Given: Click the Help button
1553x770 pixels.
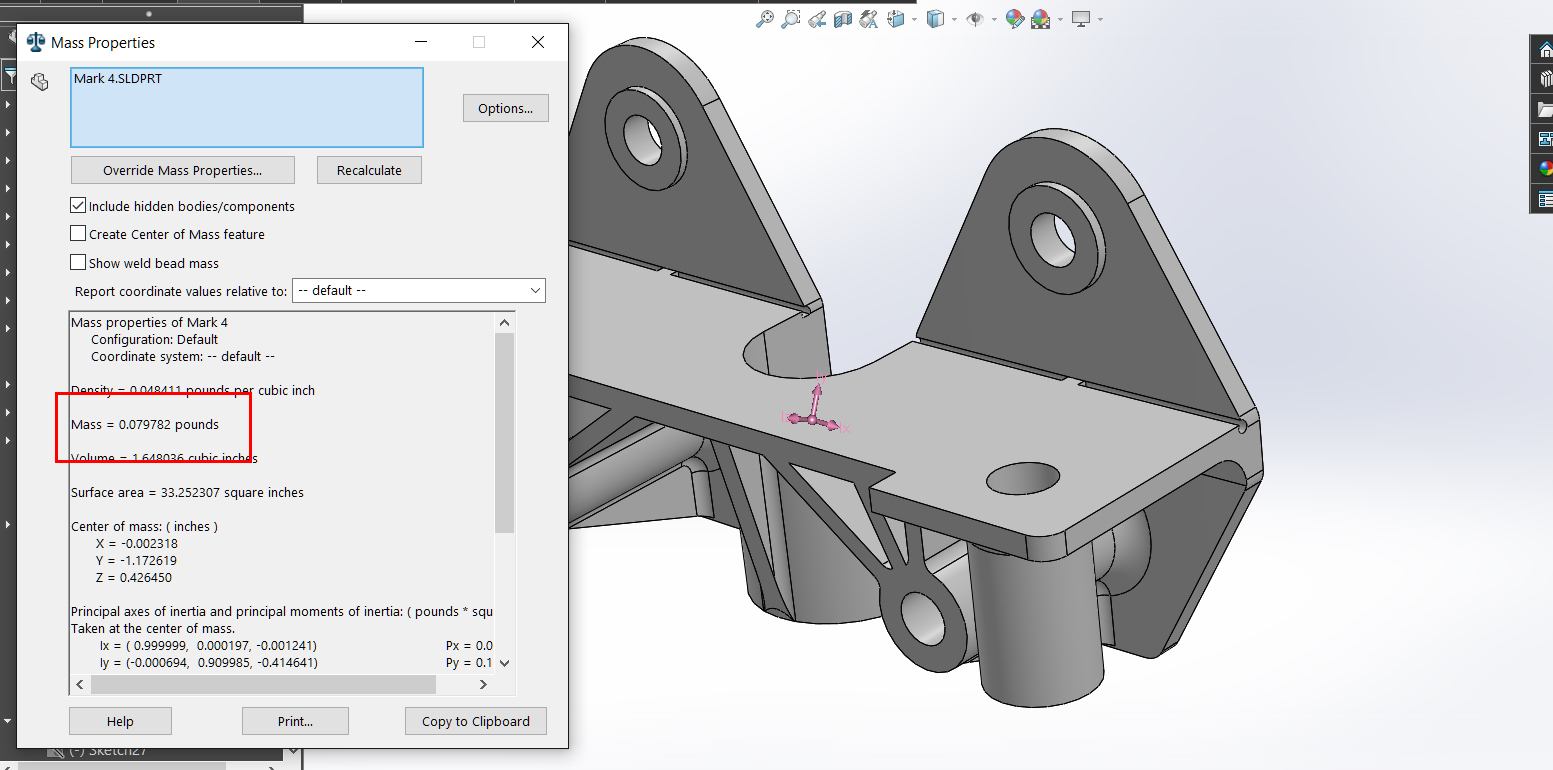Looking at the screenshot, I should click(120, 721).
